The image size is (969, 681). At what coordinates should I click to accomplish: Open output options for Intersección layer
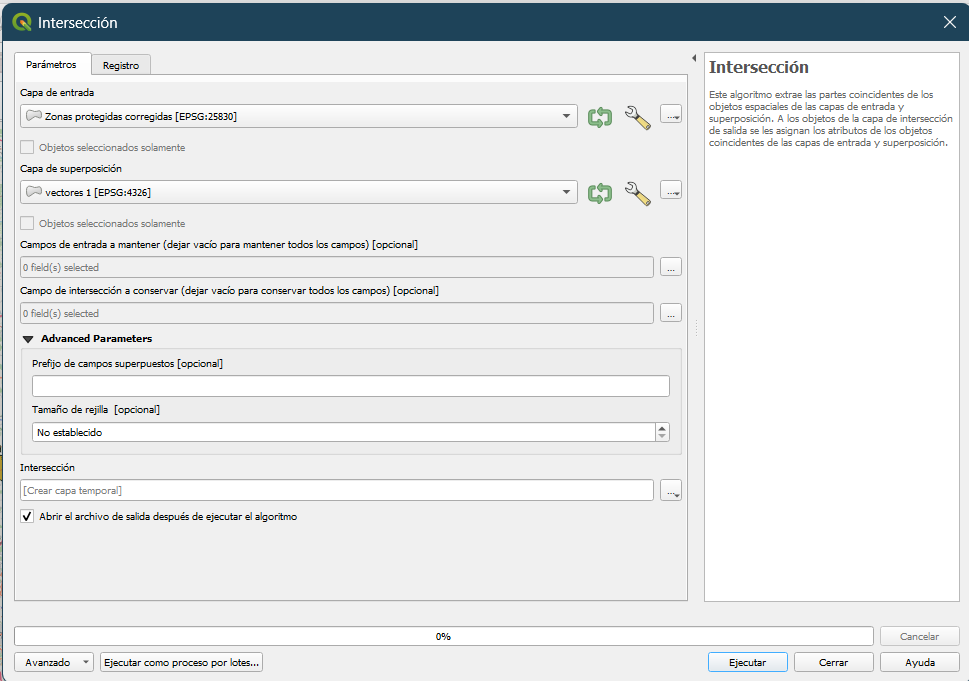click(x=671, y=490)
